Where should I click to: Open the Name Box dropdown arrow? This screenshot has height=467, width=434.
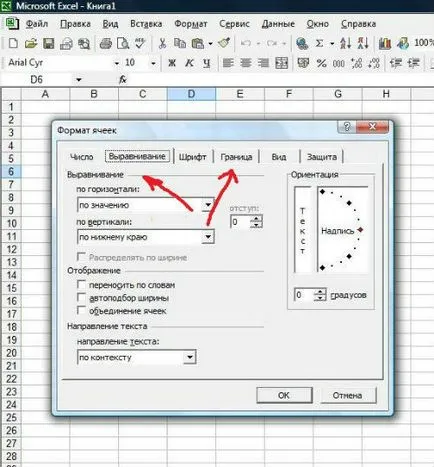point(79,80)
